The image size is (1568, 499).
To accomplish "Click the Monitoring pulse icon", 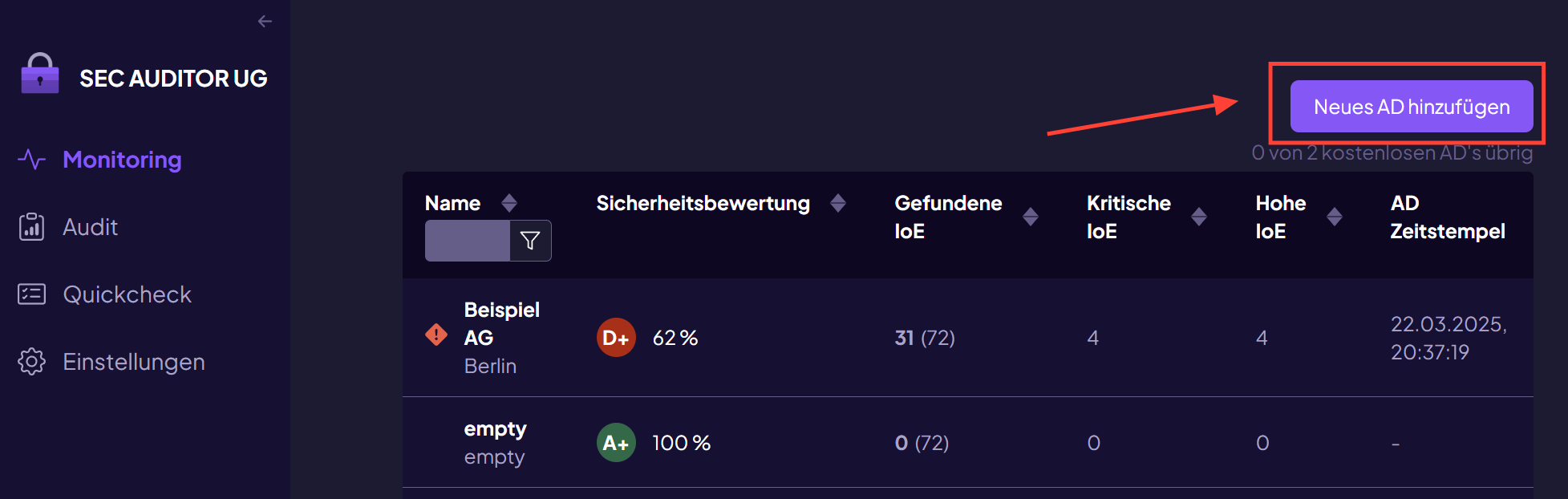I will pos(32,160).
